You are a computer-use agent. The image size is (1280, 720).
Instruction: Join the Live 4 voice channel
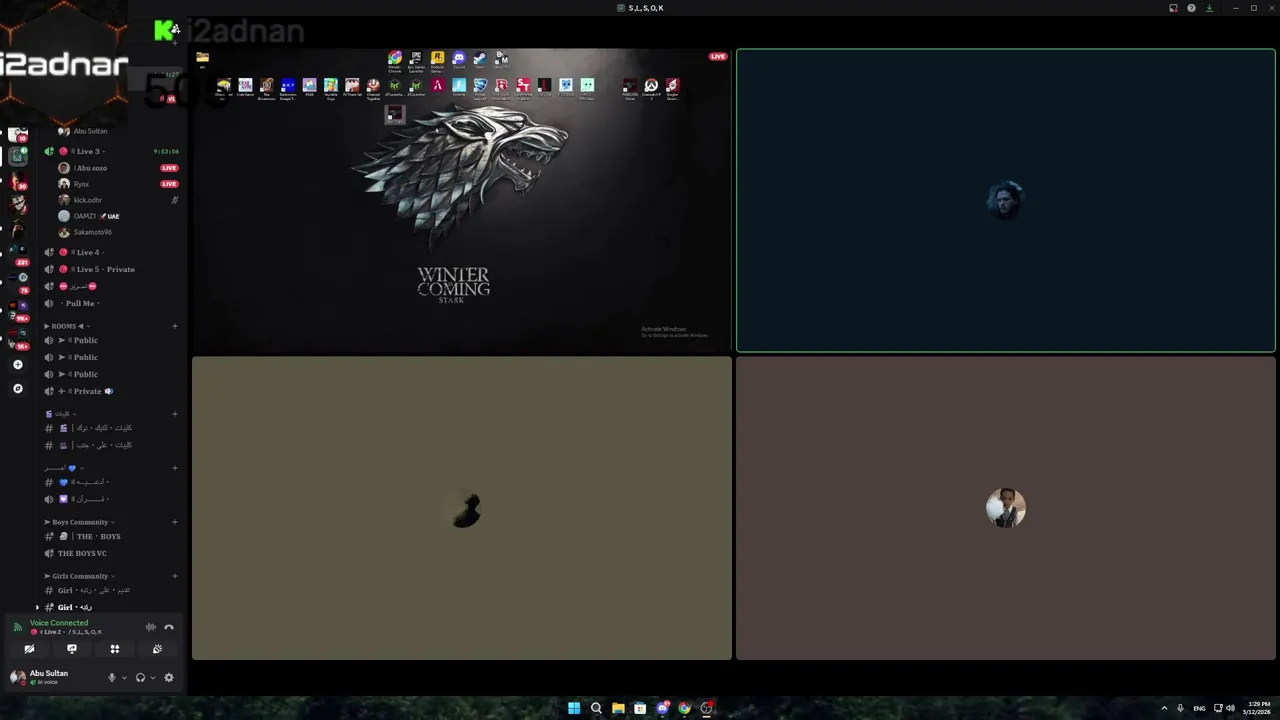(110, 252)
